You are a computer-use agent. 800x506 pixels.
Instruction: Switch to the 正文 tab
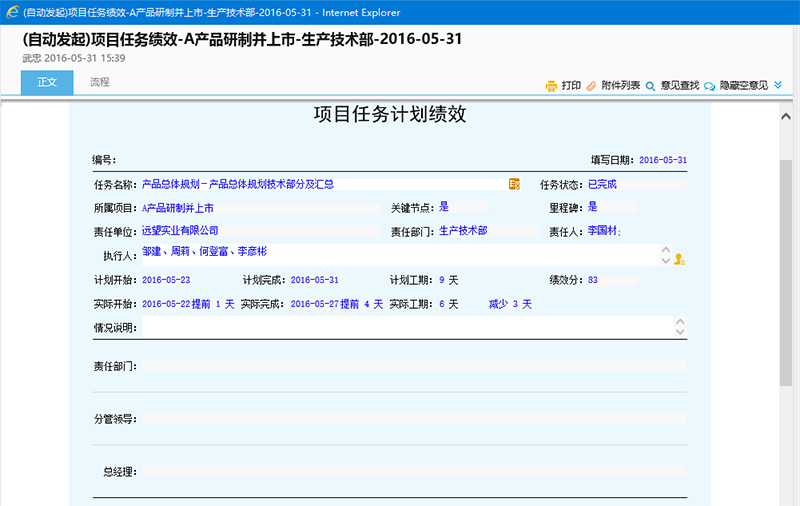coord(47,83)
